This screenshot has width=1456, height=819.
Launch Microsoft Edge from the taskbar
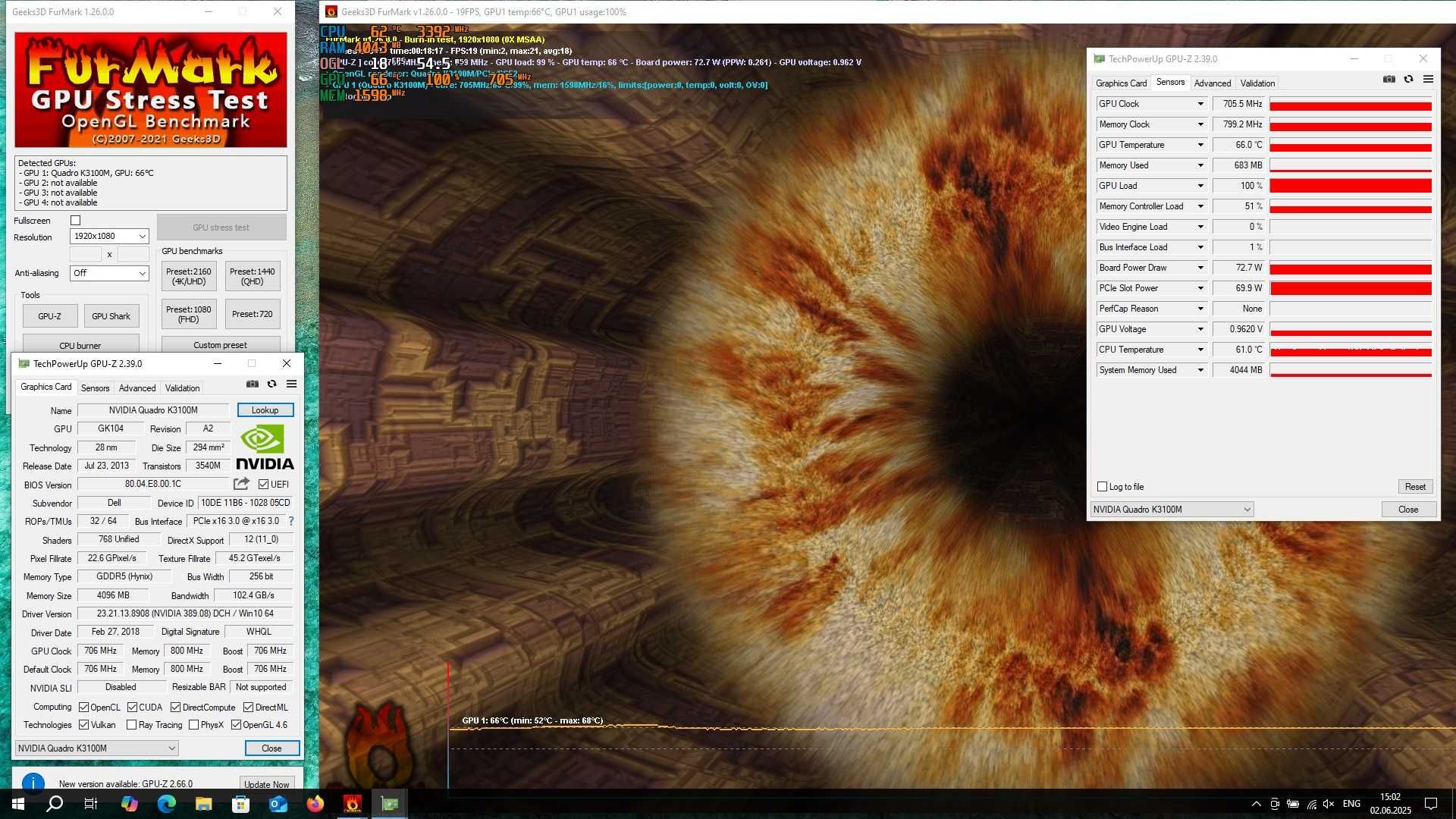(x=166, y=804)
